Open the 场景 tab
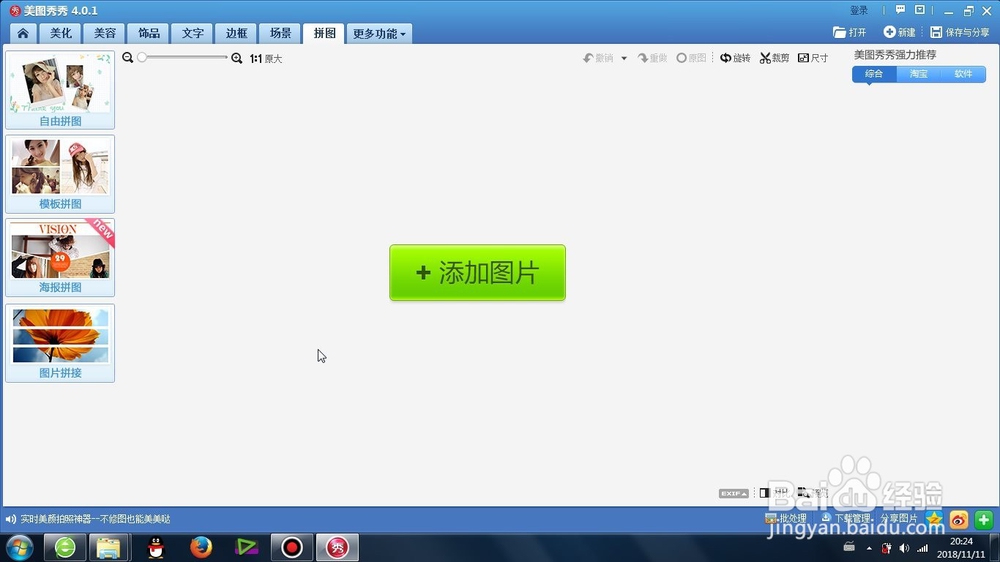 tap(280, 33)
